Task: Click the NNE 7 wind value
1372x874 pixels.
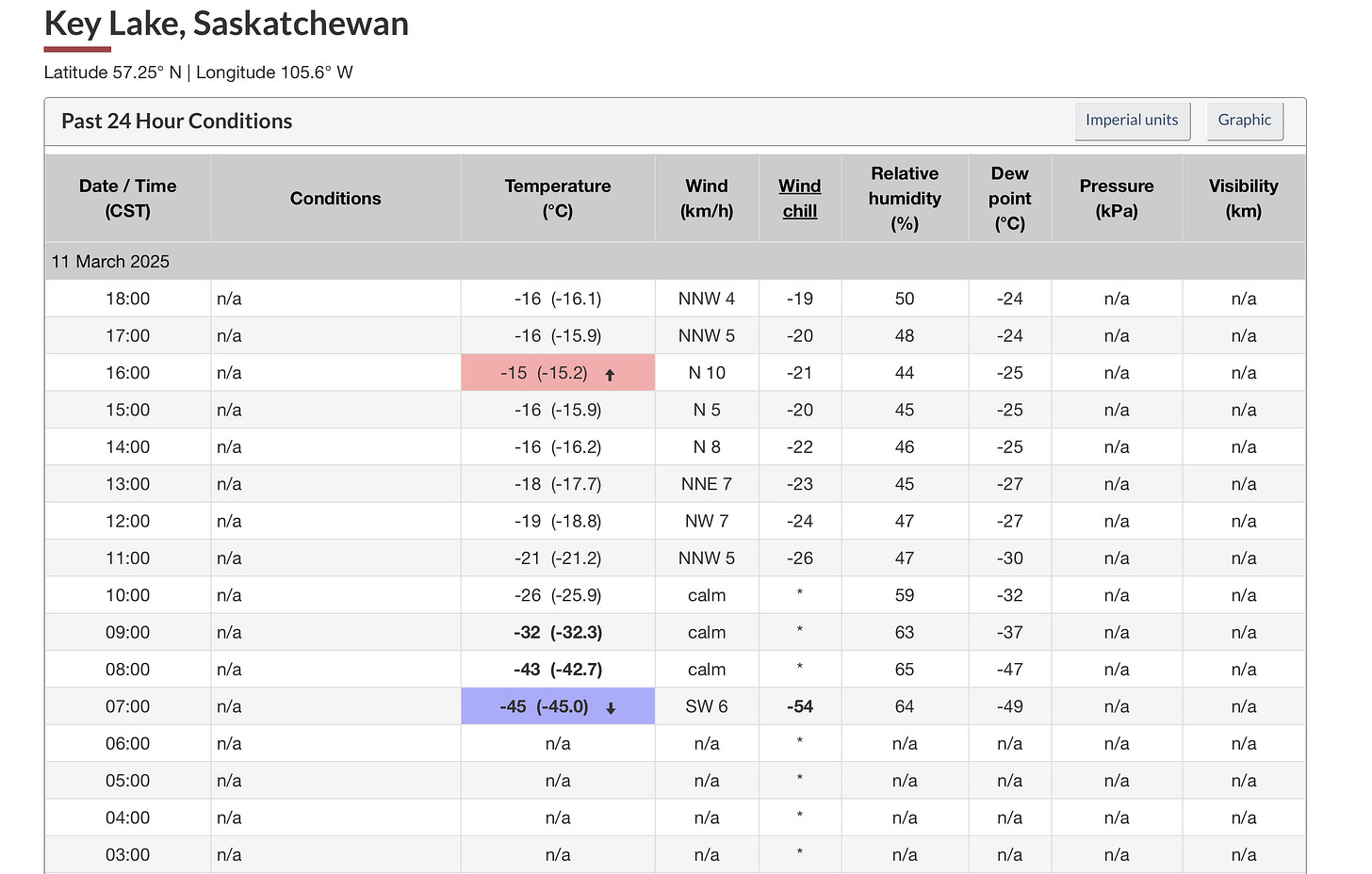Action: click(x=707, y=484)
